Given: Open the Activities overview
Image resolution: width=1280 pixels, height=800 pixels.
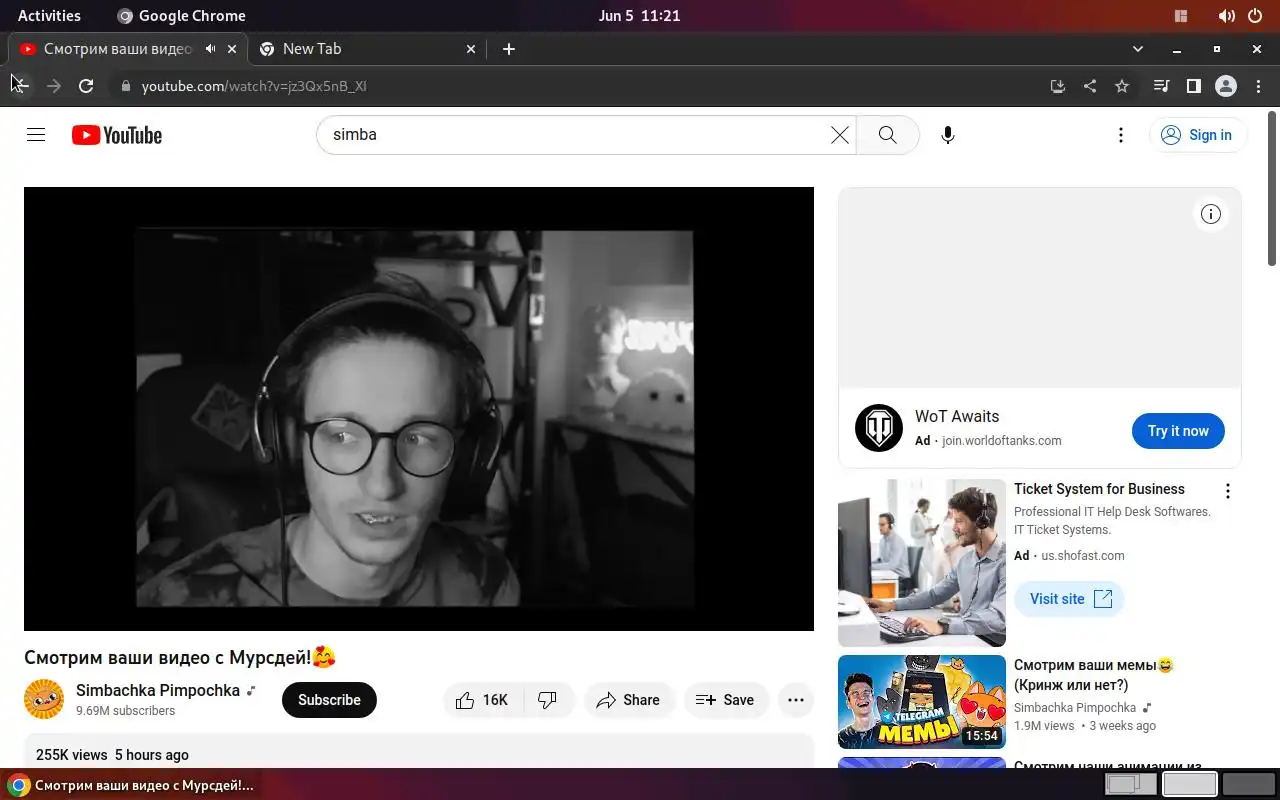Looking at the screenshot, I should [49, 16].
